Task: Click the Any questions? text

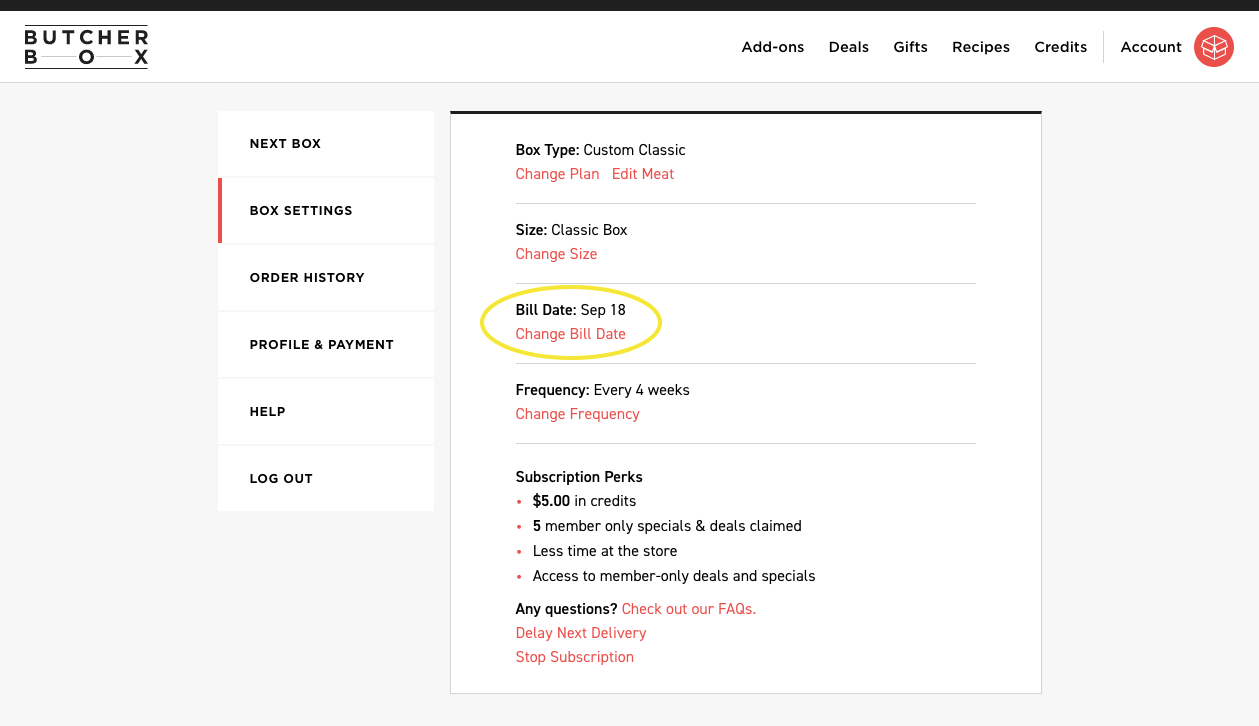Action: point(566,609)
